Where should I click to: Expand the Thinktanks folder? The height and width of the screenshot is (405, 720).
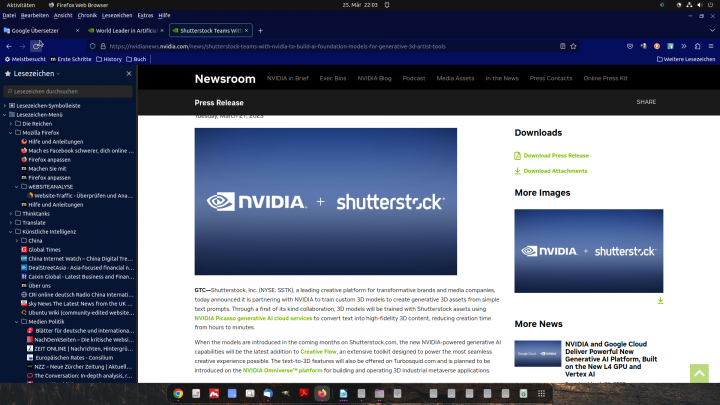click(11, 214)
